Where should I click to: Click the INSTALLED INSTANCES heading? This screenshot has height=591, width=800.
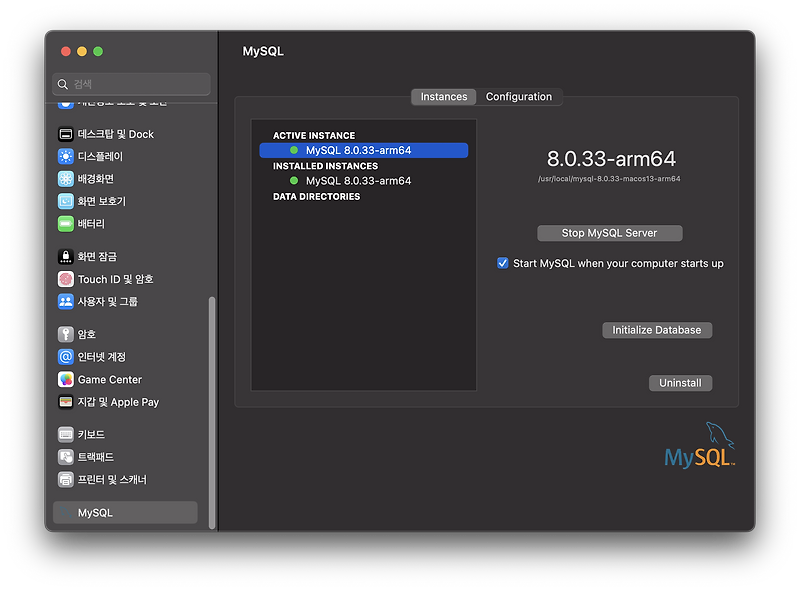(326, 166)
